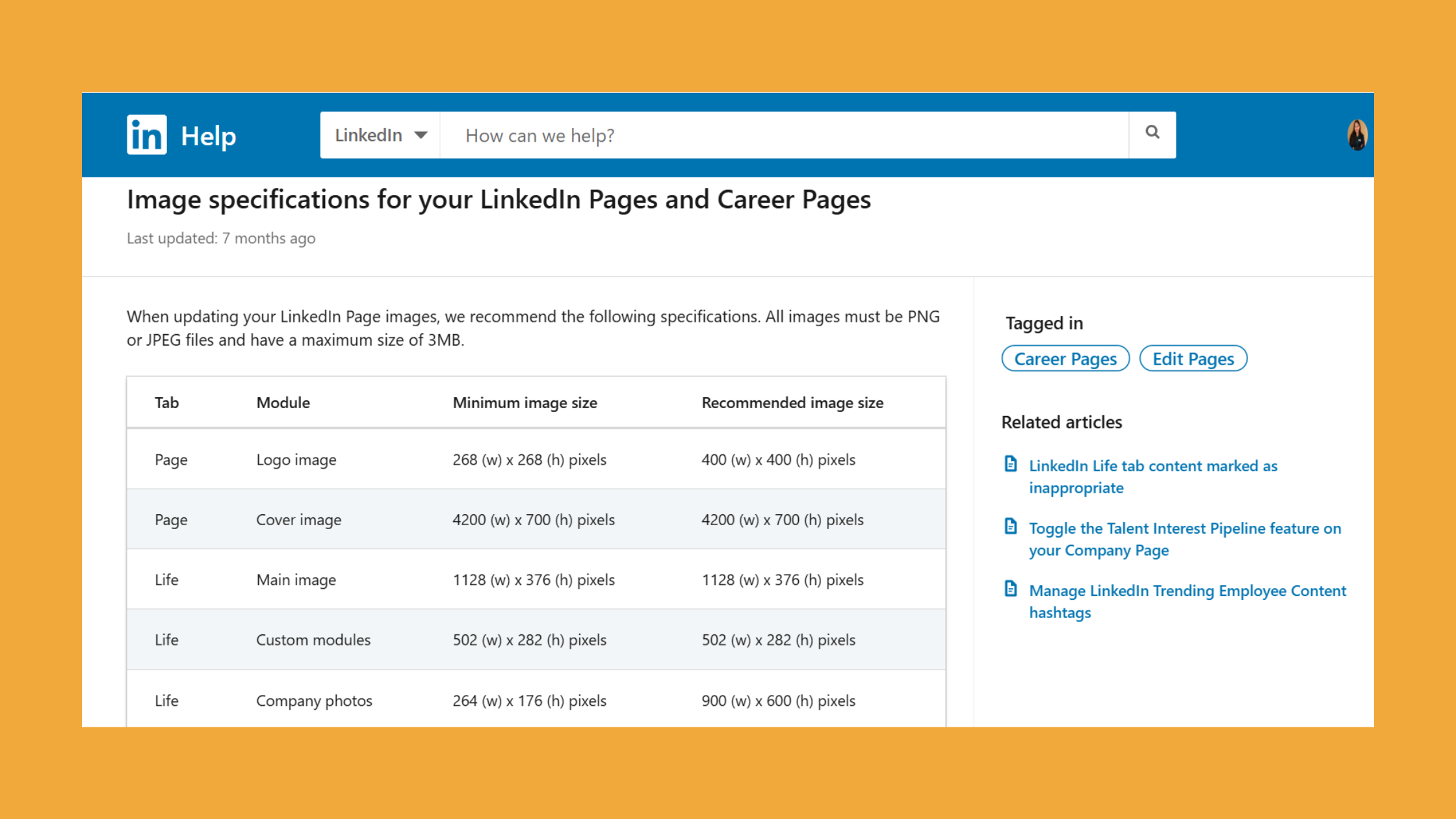This screenshot has width=1456, height=819.
Task: Open the Help home link
Action: [x=208, y=136]
